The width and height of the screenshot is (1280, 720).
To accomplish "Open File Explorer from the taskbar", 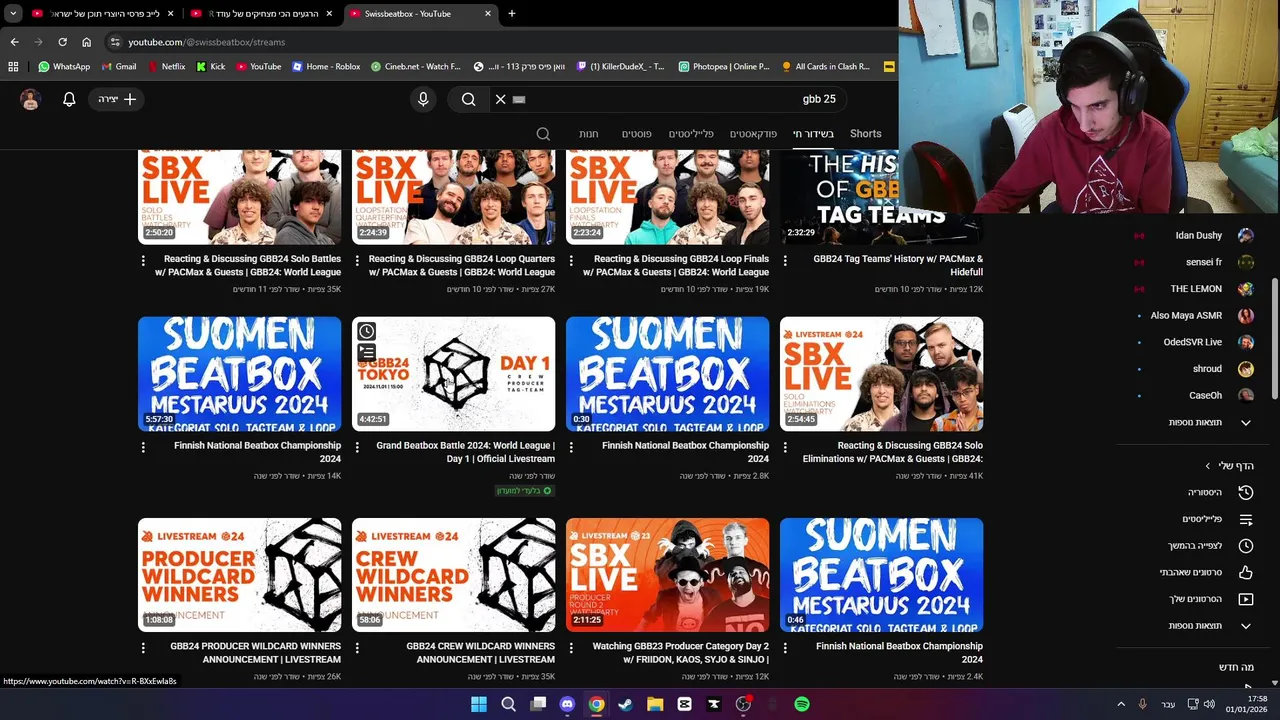I will click(655, 704).
